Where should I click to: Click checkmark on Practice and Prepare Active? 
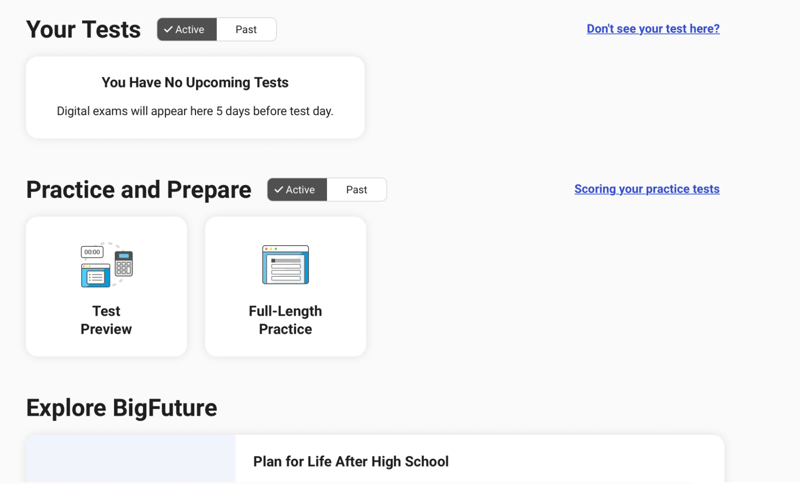tap(279, 190)
